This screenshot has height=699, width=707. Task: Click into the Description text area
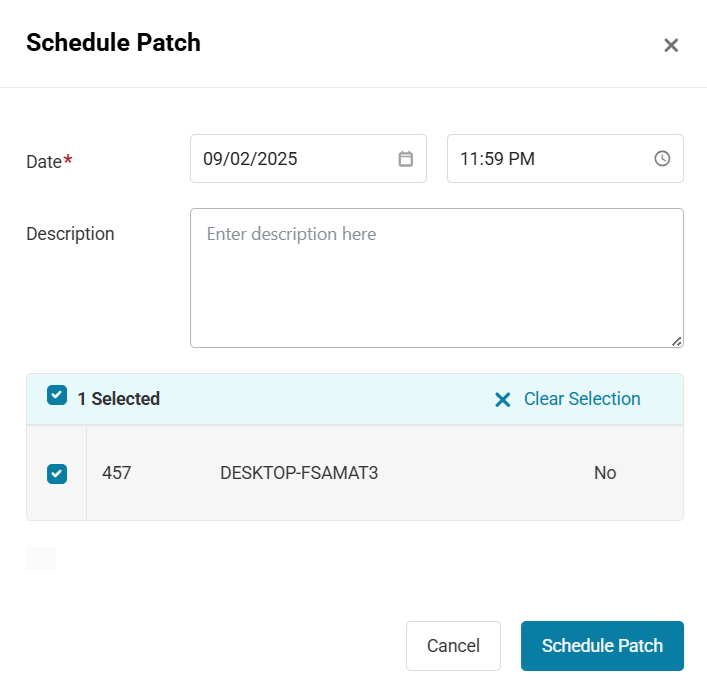click(x=436, y=278)
